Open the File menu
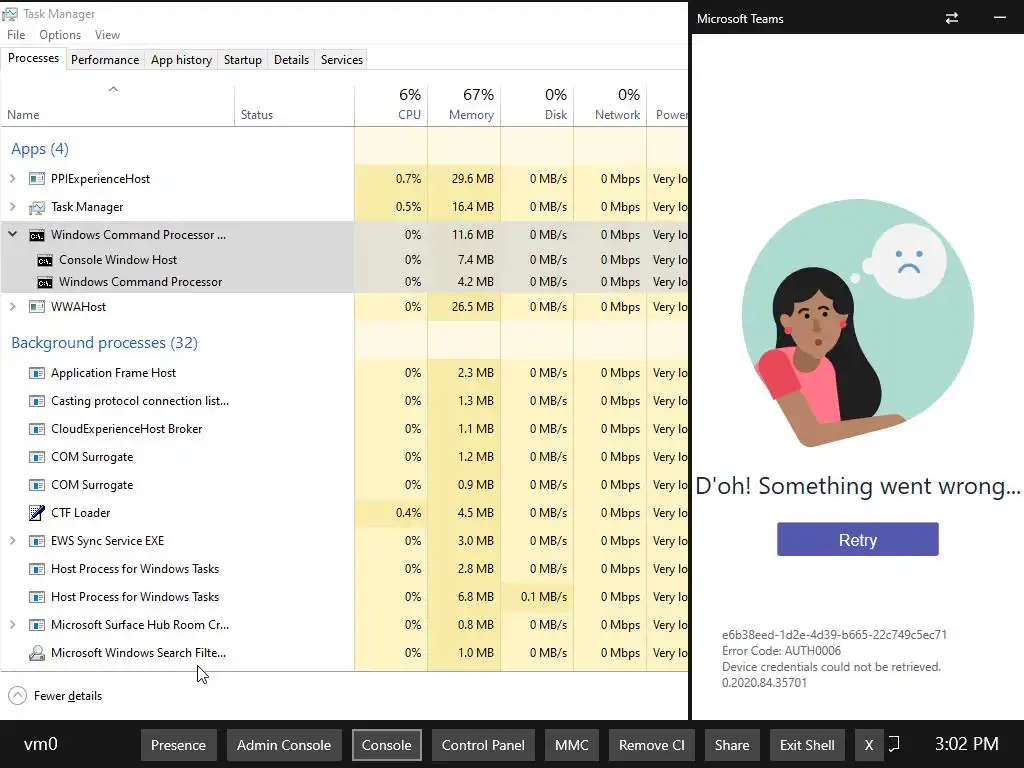Image resolution: width=1024 pixels, height=768 pixels. [16, 35]
